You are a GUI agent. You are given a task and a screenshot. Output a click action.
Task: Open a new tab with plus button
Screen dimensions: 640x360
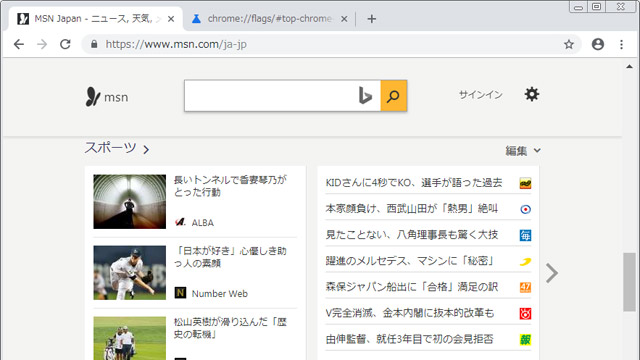pyautogui.click(x=371, y=19)
